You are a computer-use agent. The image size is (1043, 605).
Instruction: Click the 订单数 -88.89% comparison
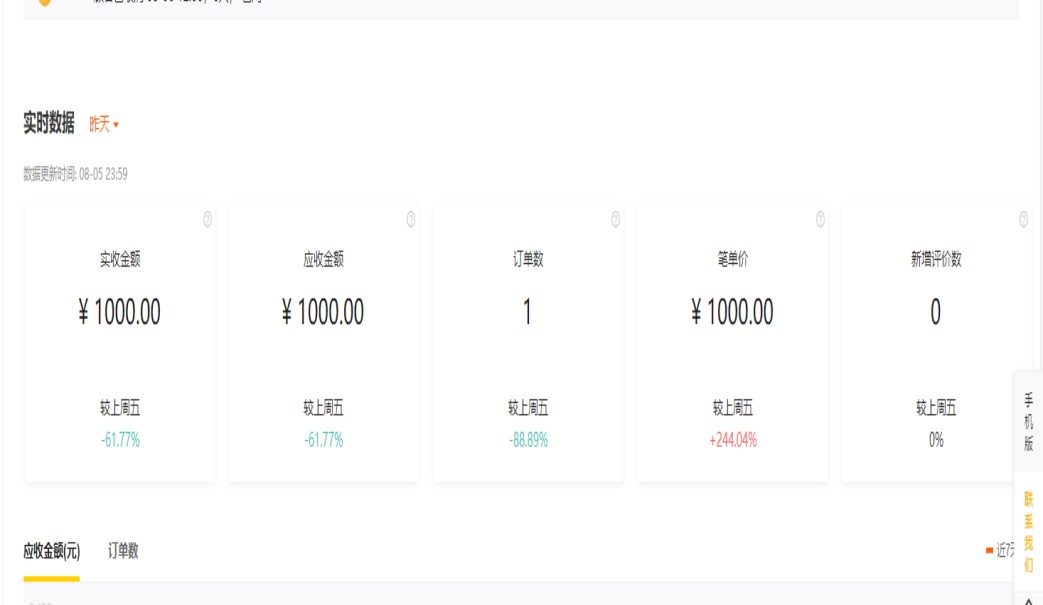[x=528, y=440]
